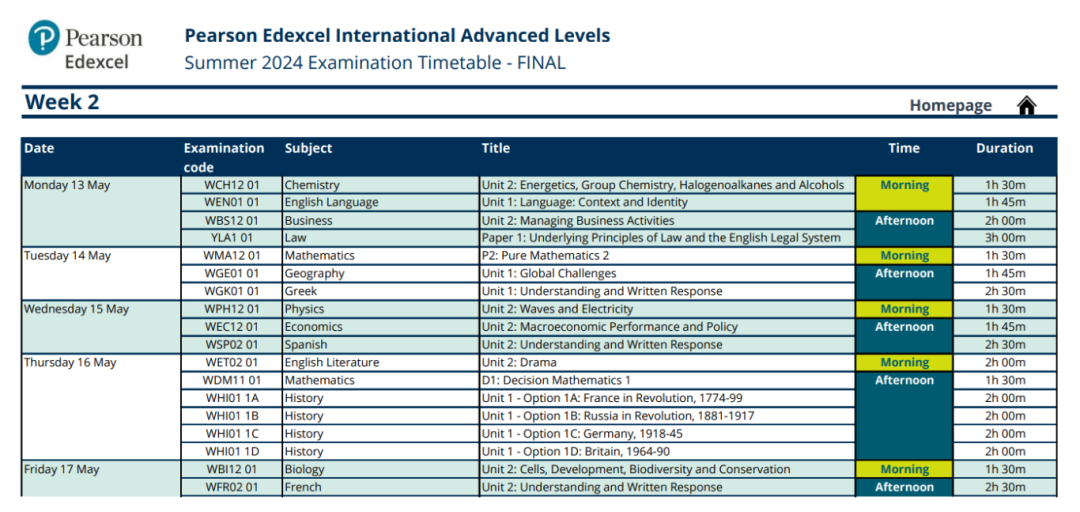The width and height of the screenshot is (1080, 512).
Task: Select exam code WDM11 01
Action: click(x=231, y=380)
